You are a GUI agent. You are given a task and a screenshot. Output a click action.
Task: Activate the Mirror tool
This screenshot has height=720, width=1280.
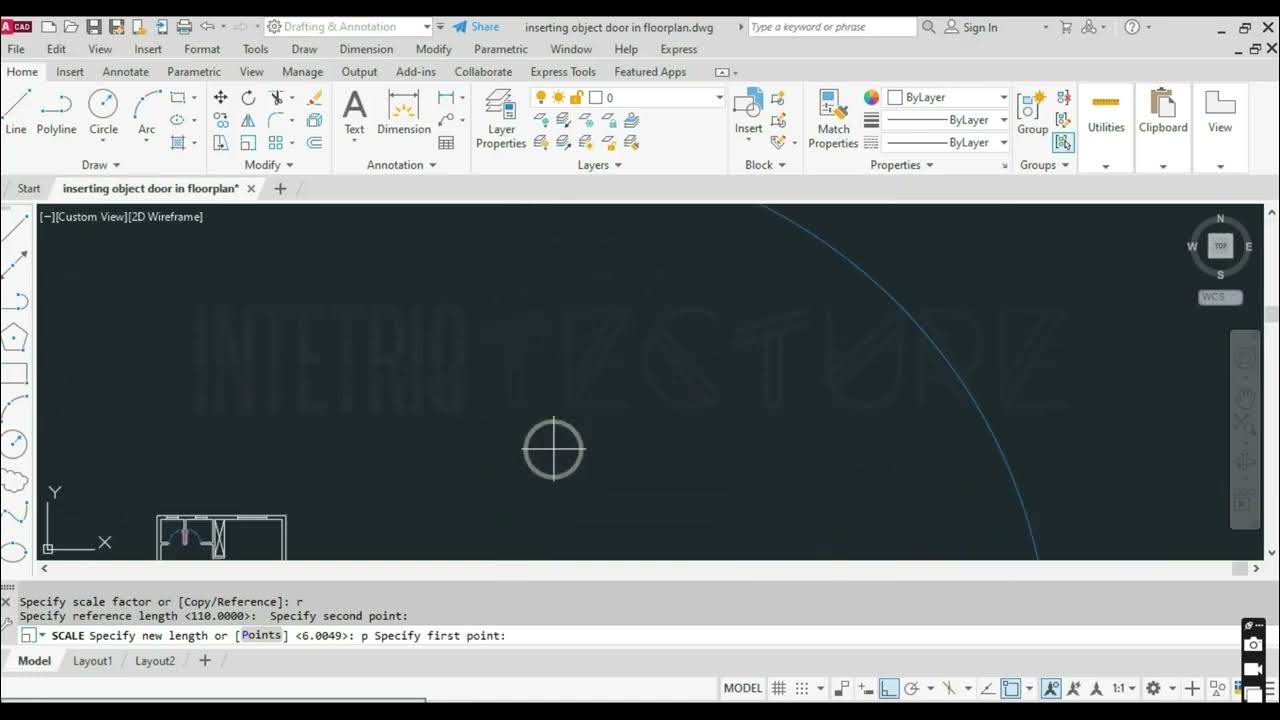tap(248, 120)
